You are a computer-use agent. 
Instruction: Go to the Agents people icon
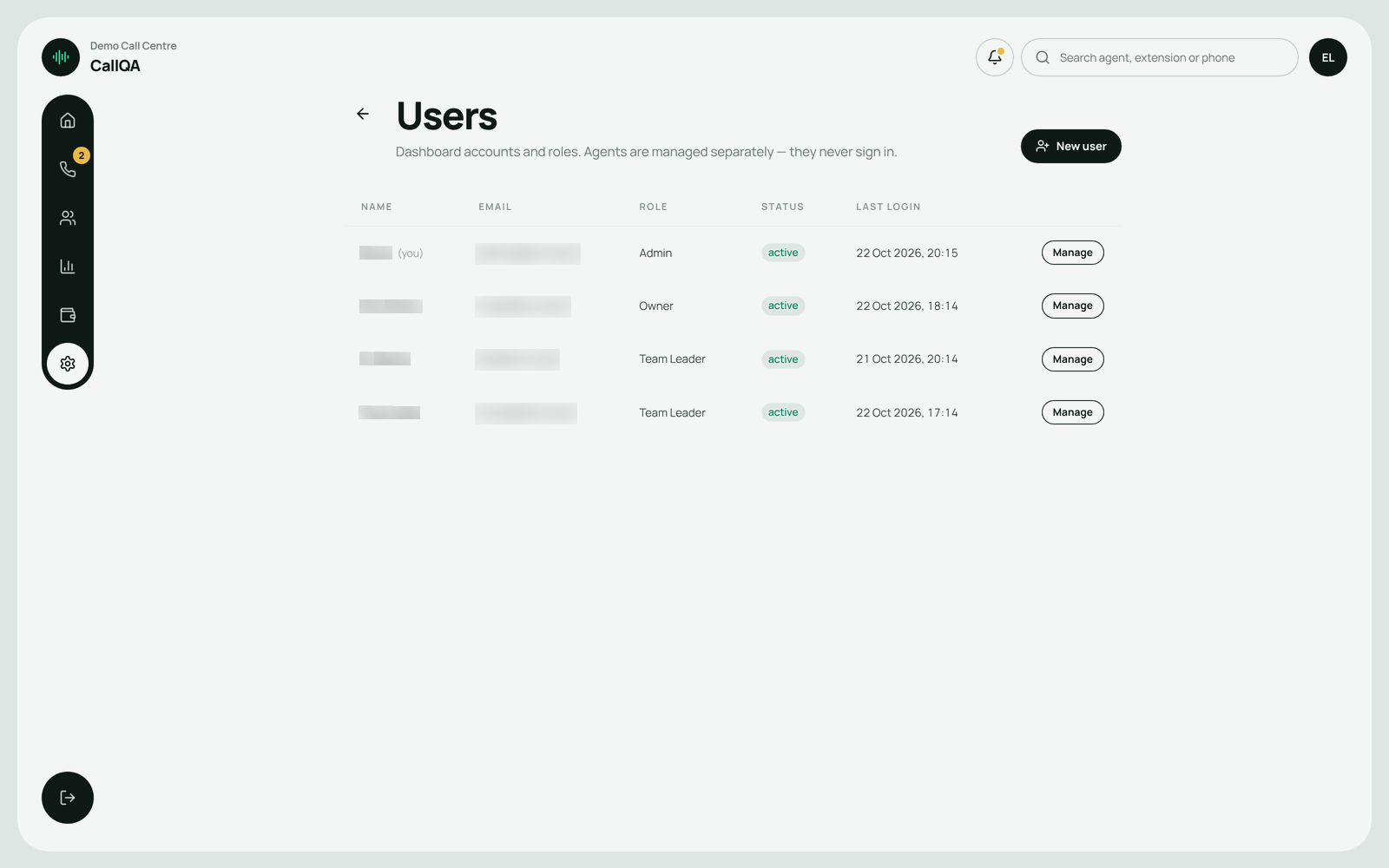pyautogui.click(x=68, y=218)
